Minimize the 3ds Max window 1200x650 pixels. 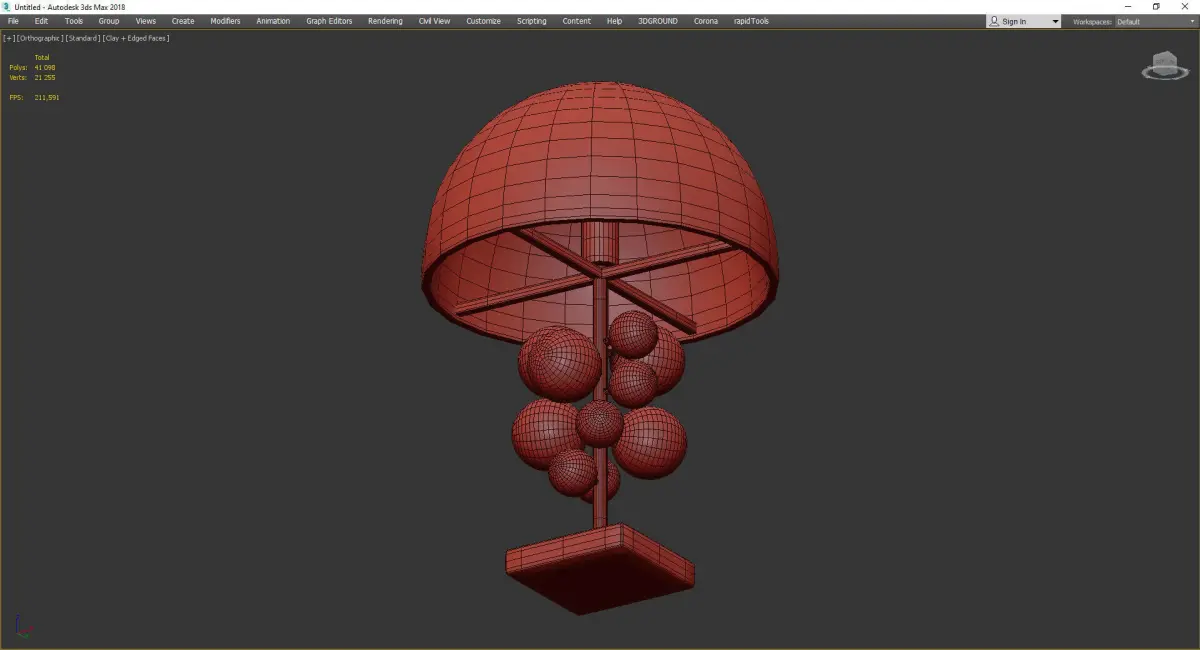(1129, 7)
